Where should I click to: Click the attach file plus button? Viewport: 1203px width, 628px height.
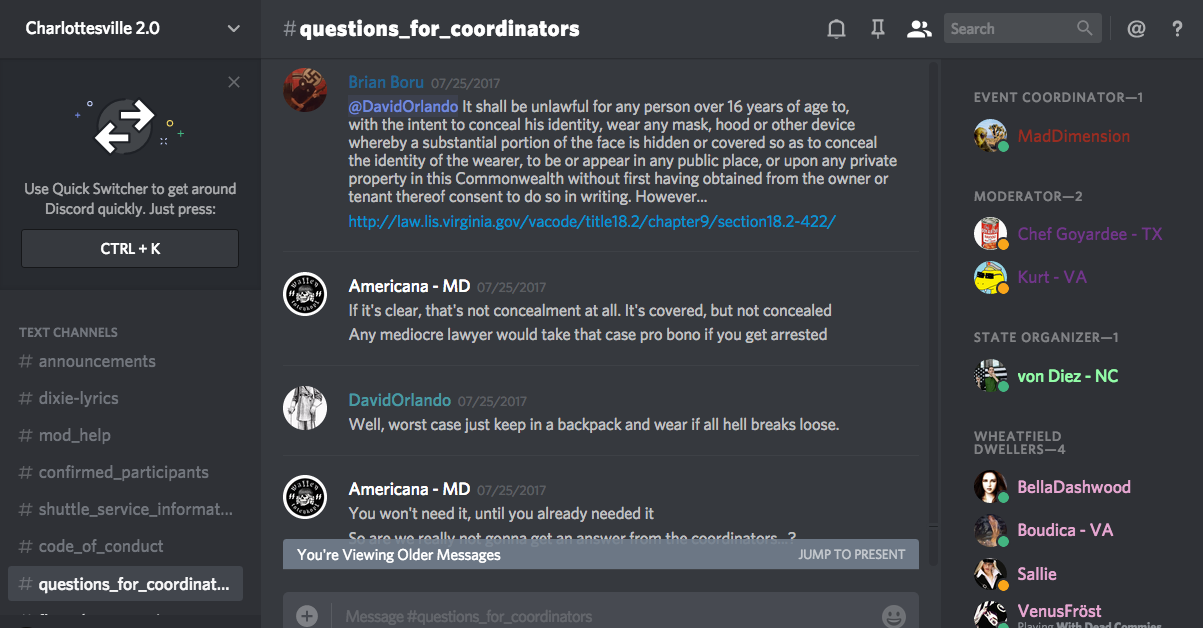[307, 615]
